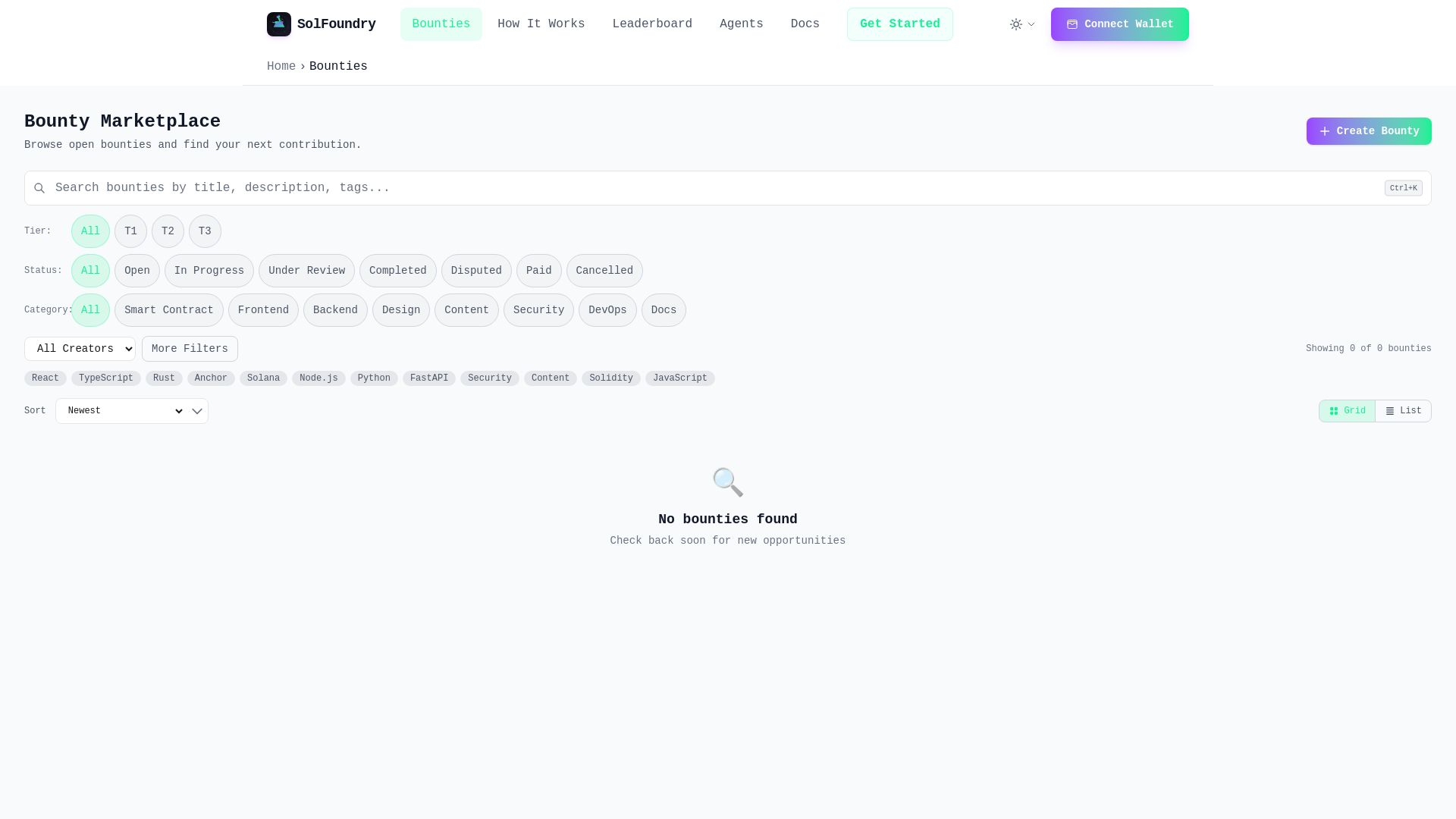Open the Newest sort dropdown

click(132, 411)
